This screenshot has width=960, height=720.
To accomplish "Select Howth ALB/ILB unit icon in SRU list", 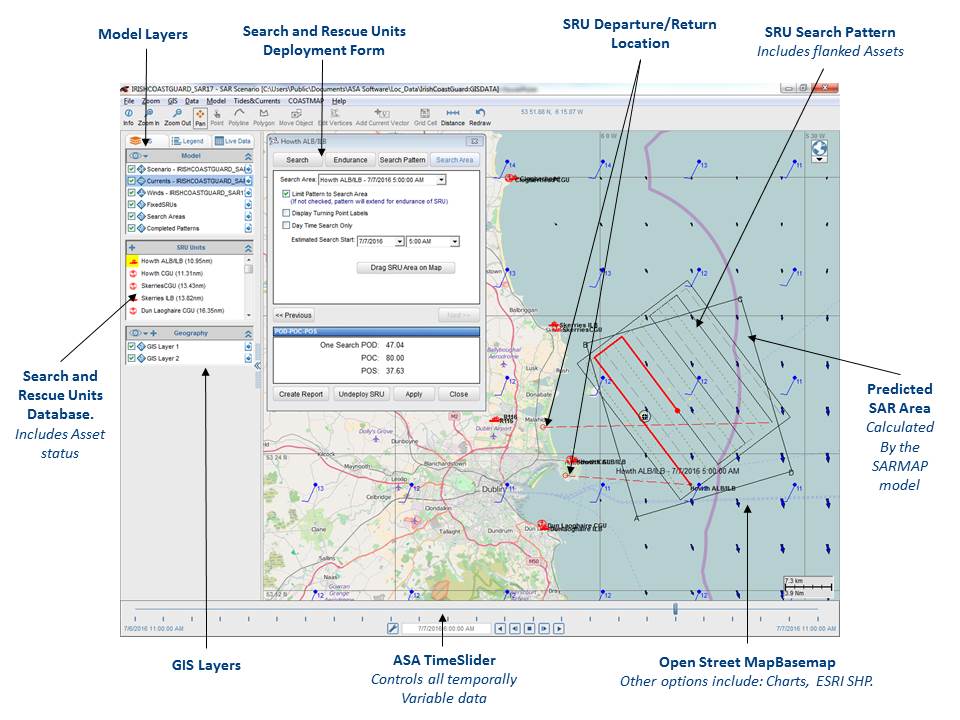I will [x=133, y=261].
